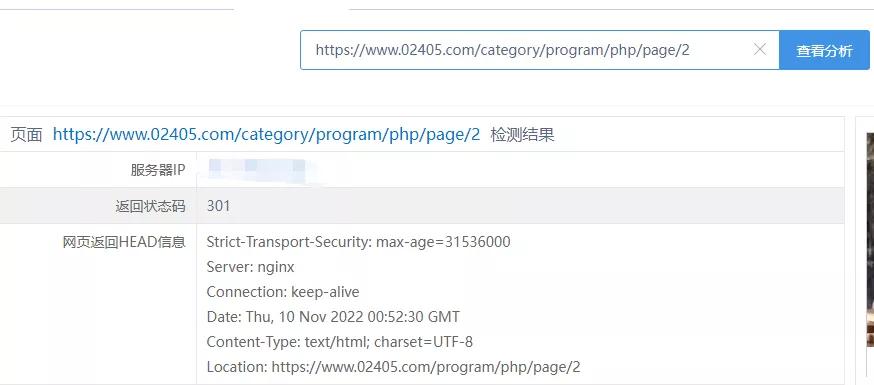The width and height of the screenshot is (874, 385).
Task: Click the charset=UTF-8 text
Action: pyautogui.click(x=423, y=342)
